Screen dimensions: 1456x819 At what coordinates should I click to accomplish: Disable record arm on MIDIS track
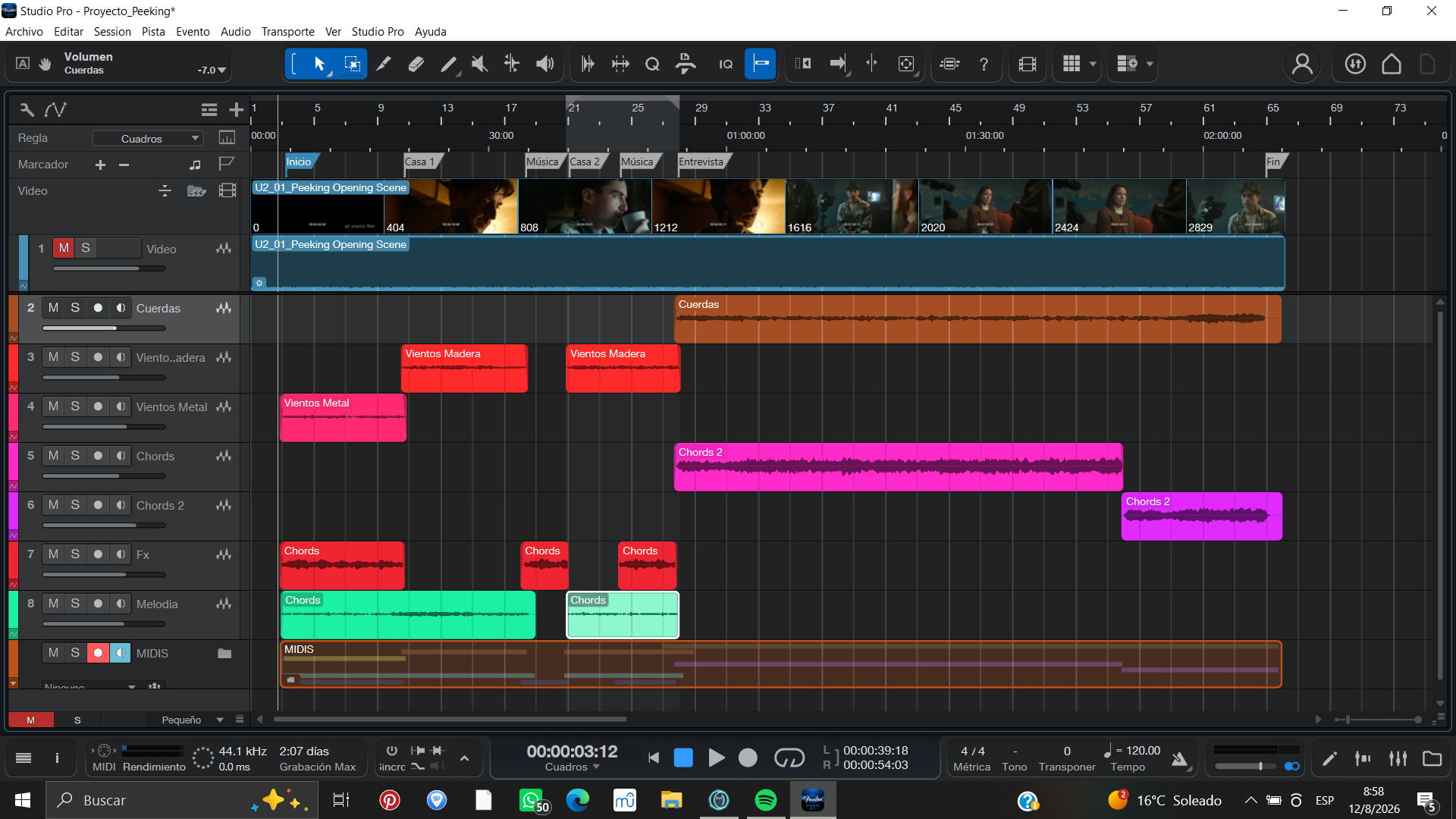pyautogui.click(x=98, y=653)
